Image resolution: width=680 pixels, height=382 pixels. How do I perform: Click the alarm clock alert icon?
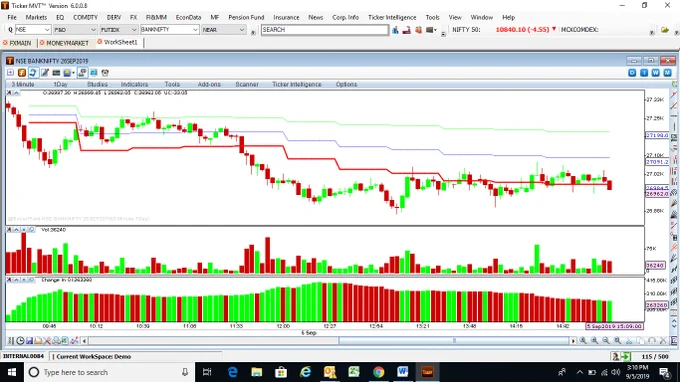click(x=105, y=73)
